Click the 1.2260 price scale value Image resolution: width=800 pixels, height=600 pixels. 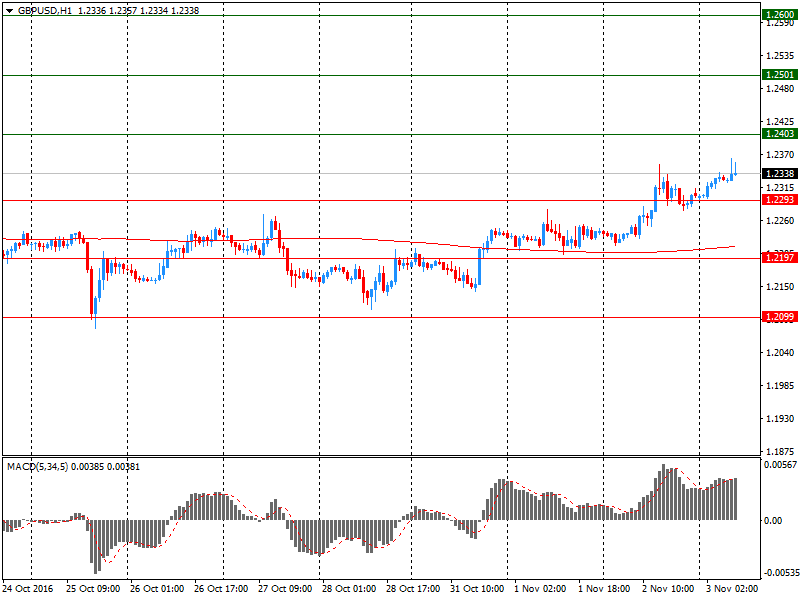780,220
